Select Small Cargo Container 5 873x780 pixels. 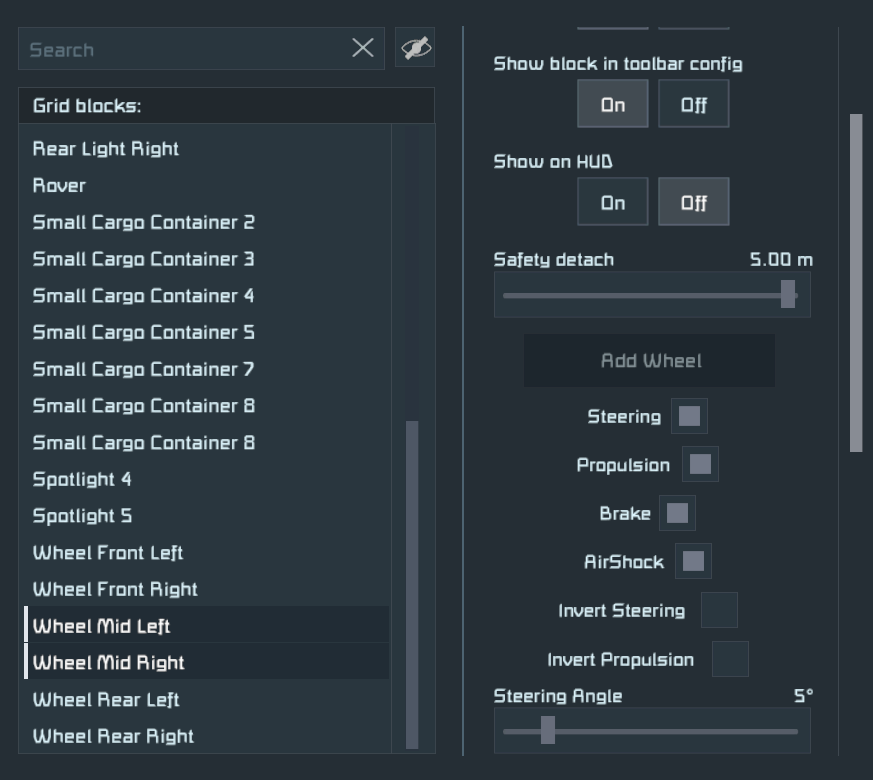click(x=143, y=332)
